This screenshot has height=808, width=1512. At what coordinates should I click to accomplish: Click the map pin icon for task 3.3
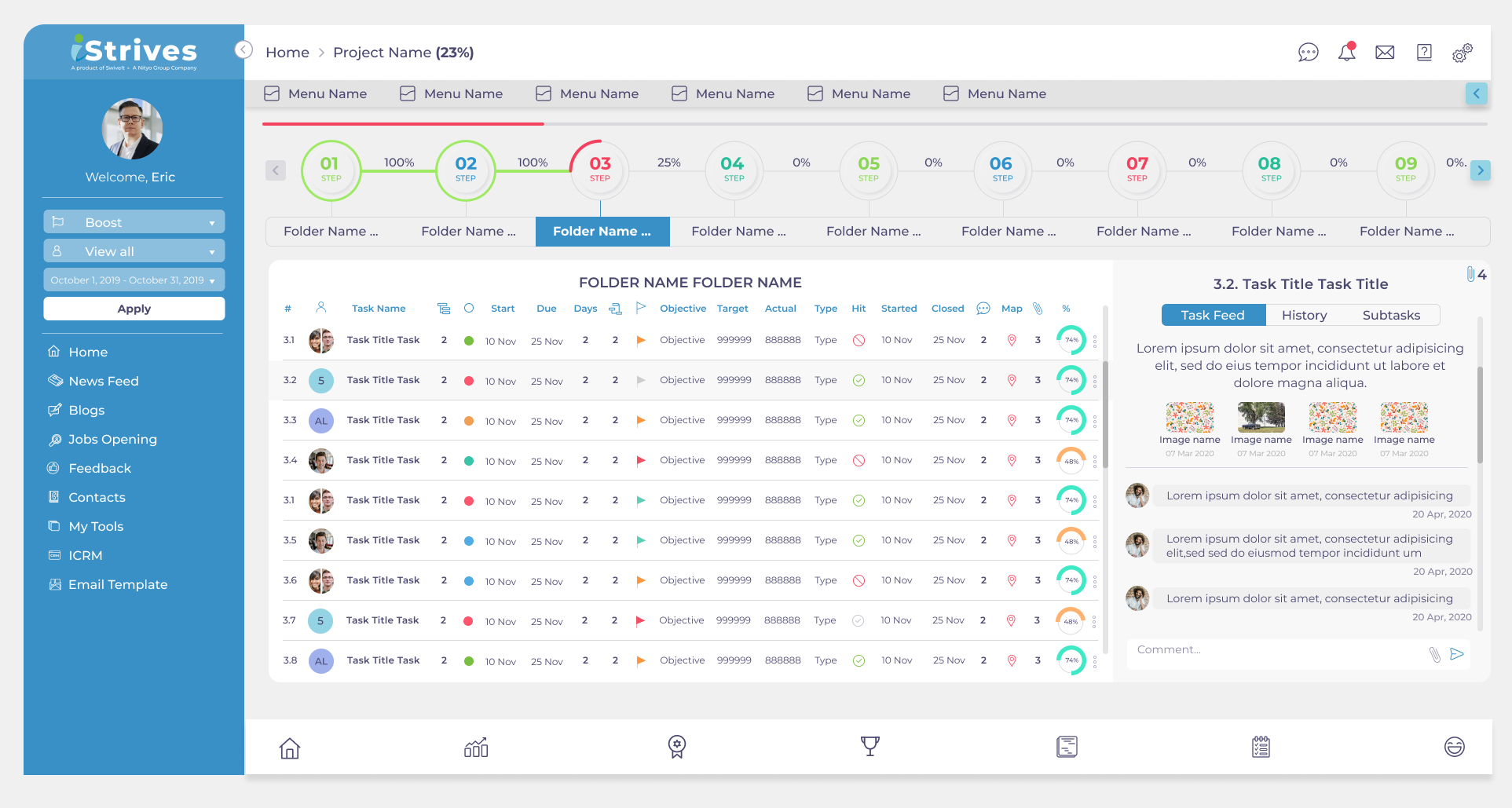pos(1012,421)
